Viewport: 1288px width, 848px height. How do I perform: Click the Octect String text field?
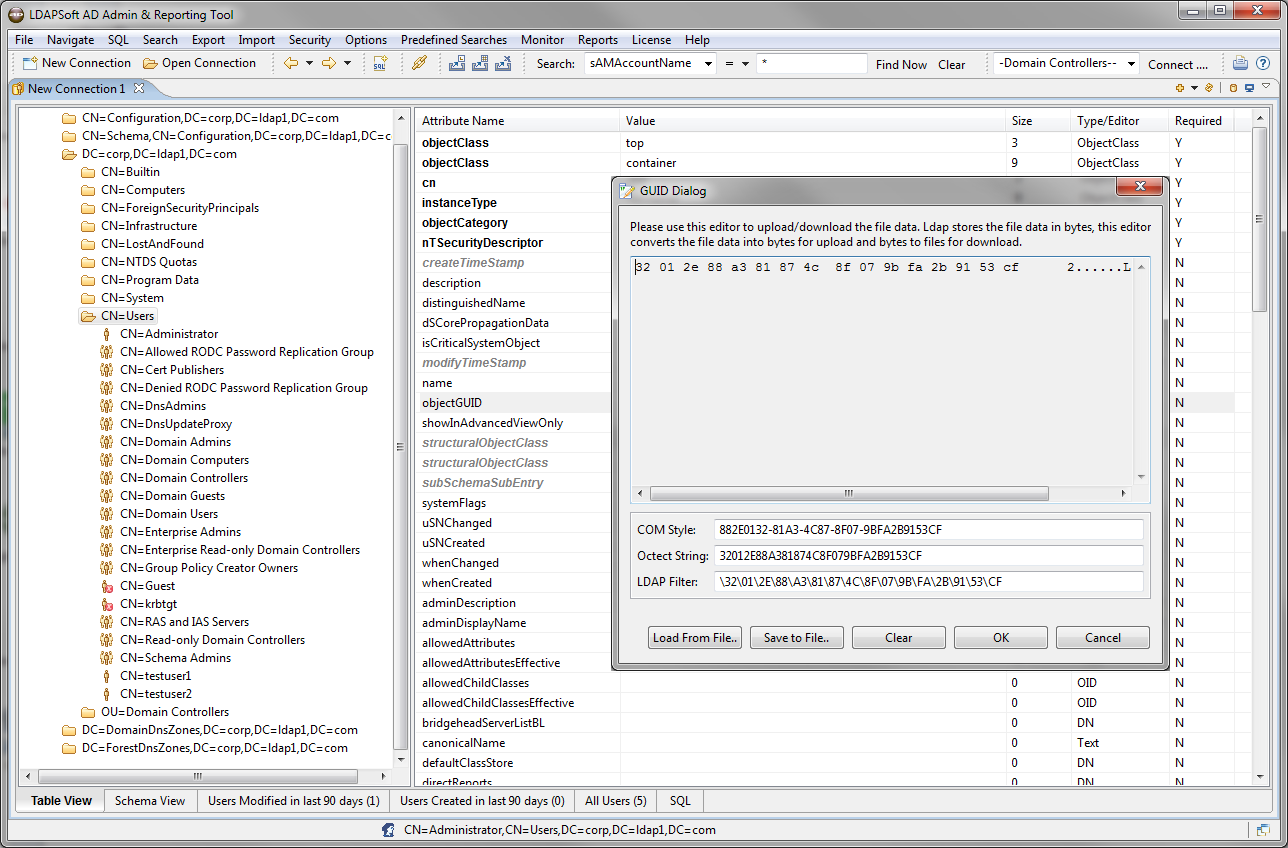(928, 555)
